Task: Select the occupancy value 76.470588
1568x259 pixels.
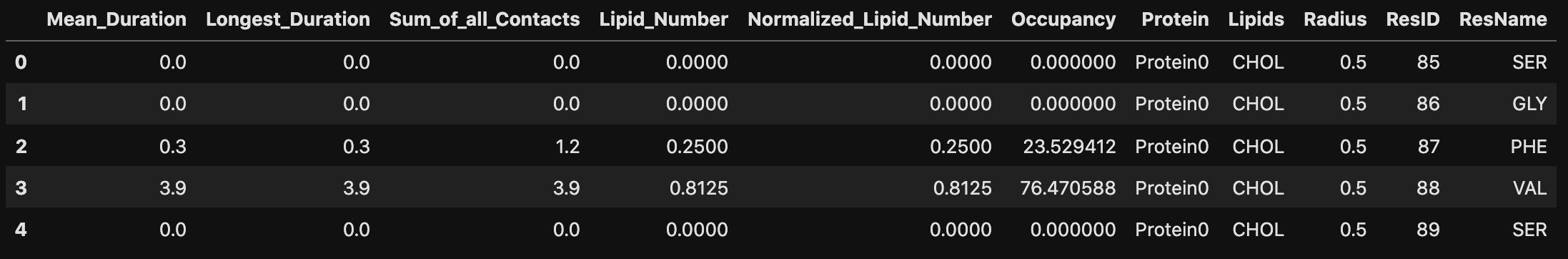Action: (1068, 188)
